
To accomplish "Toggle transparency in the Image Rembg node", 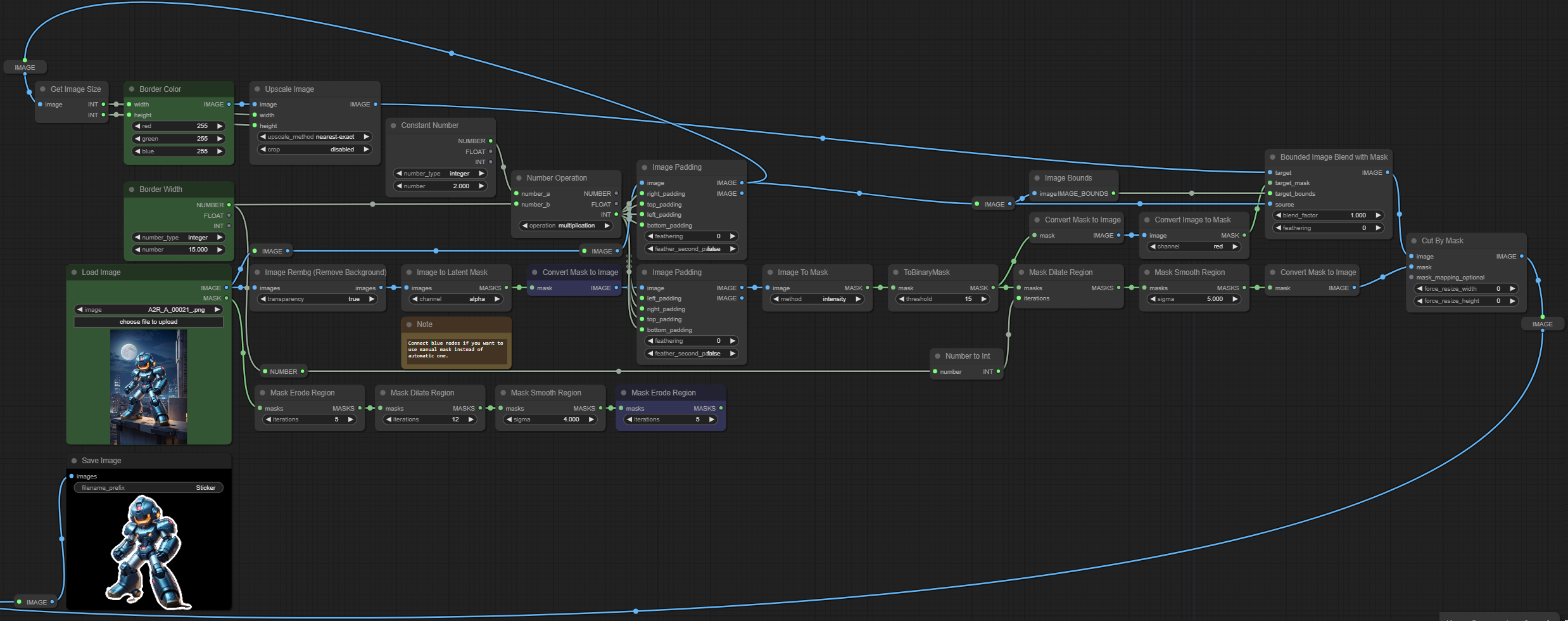I will click(x=319, y=299).
